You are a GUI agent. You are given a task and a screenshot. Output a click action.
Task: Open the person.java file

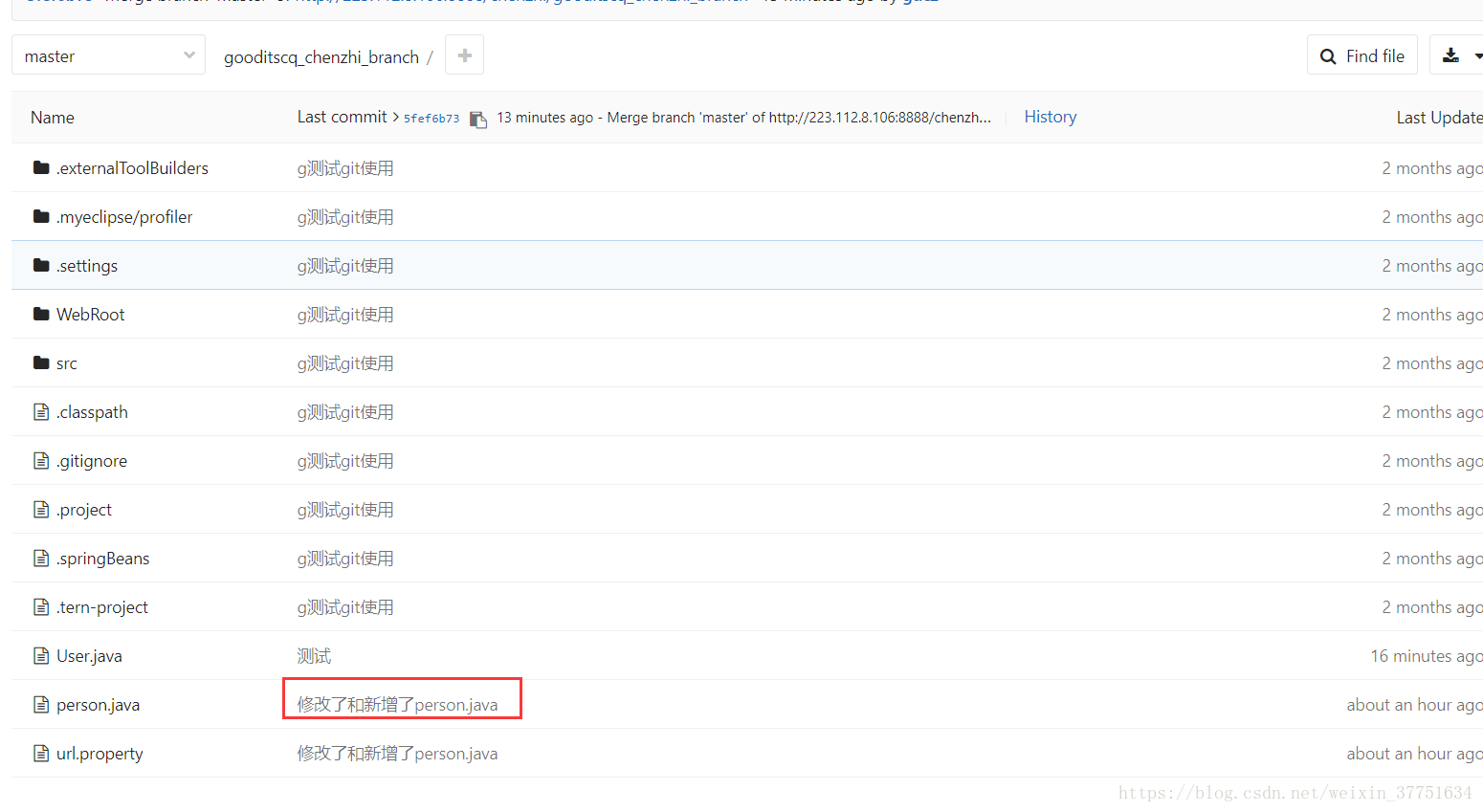click(x=98, y=705)
